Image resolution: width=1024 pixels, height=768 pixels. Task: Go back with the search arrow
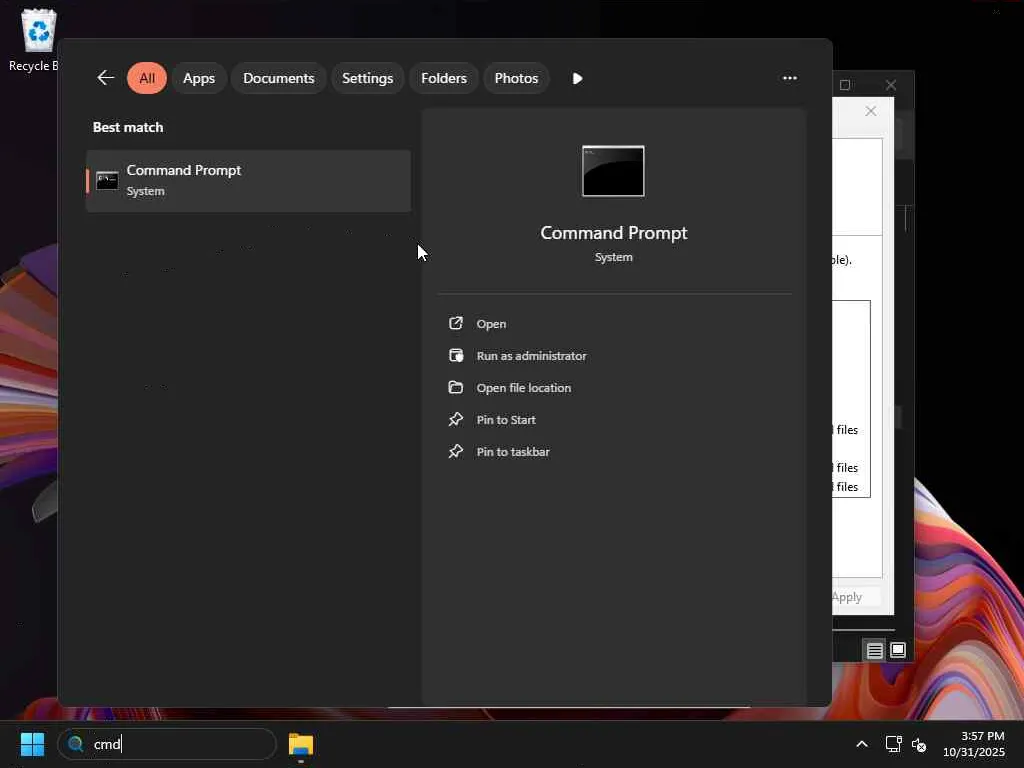click(105, 78)
